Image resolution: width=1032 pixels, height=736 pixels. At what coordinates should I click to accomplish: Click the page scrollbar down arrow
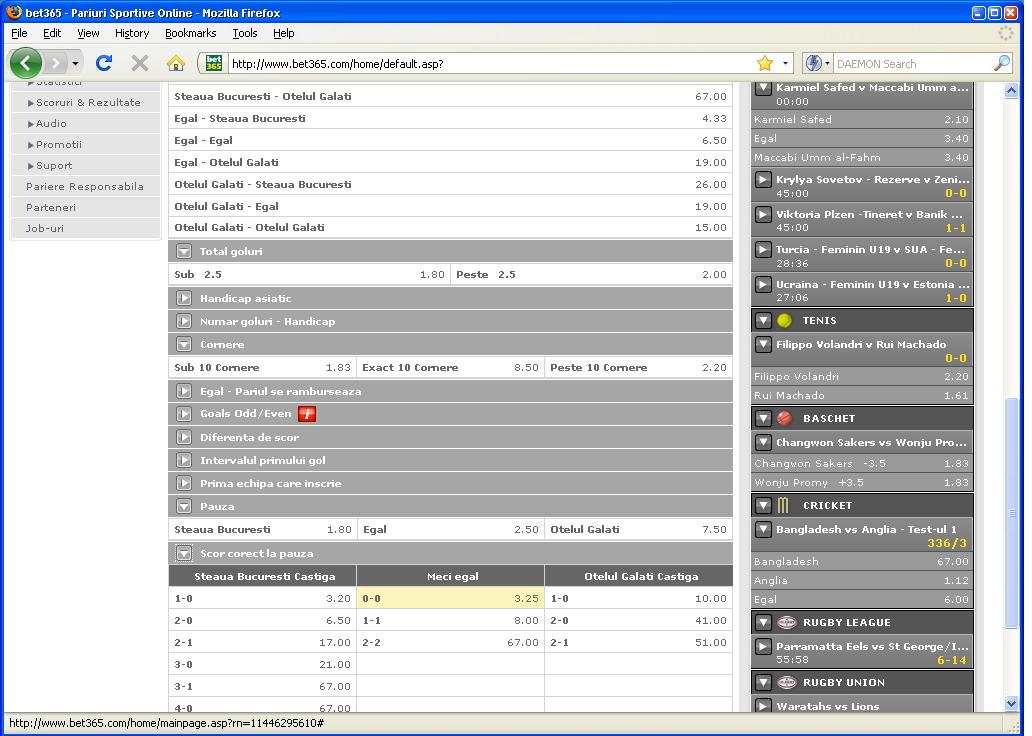click(x=1012, y=703)
